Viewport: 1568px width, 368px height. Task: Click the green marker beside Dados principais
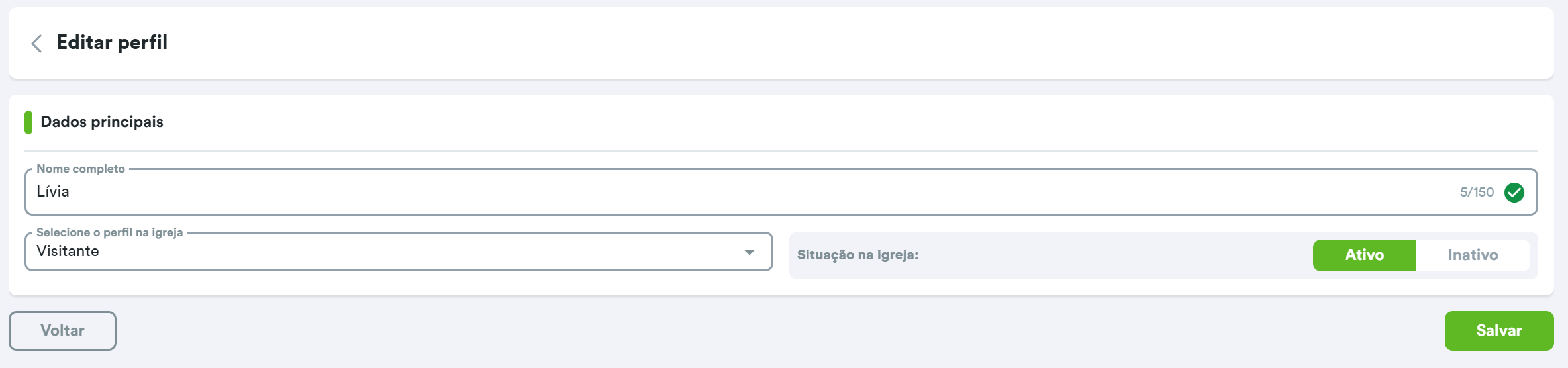[28, 122]
